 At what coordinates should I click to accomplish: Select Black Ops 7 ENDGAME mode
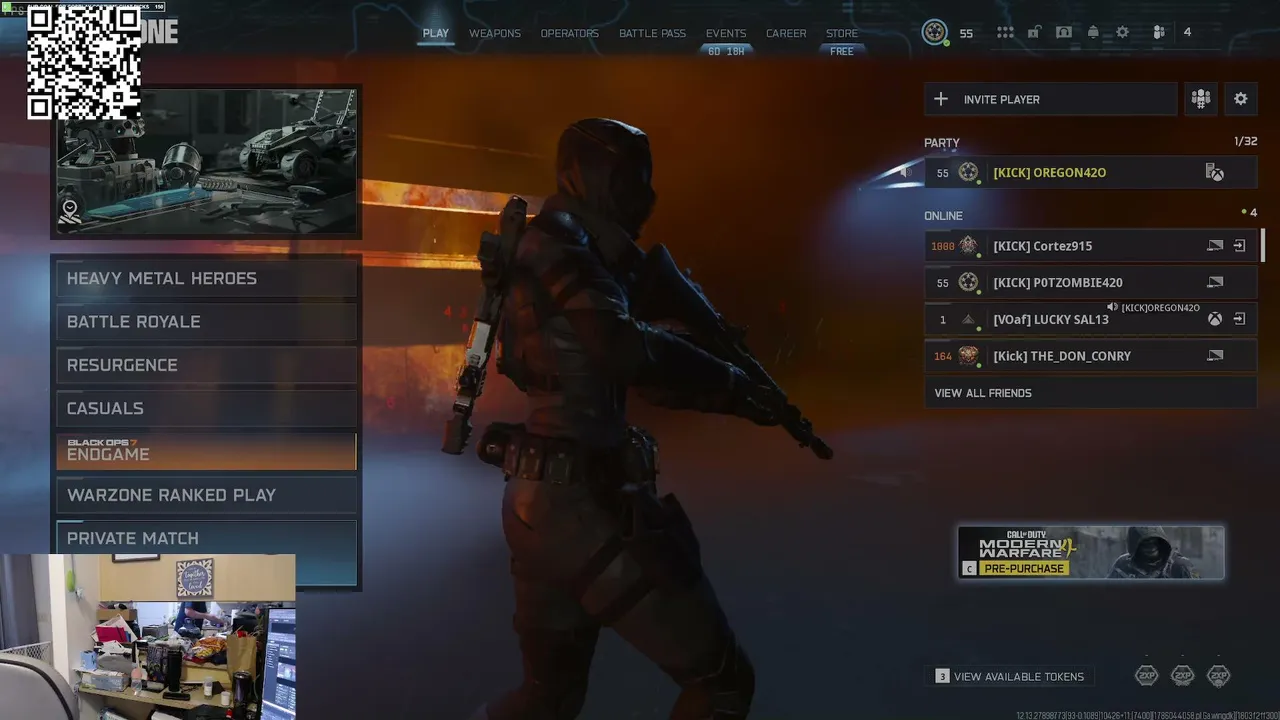click(206, 451)
